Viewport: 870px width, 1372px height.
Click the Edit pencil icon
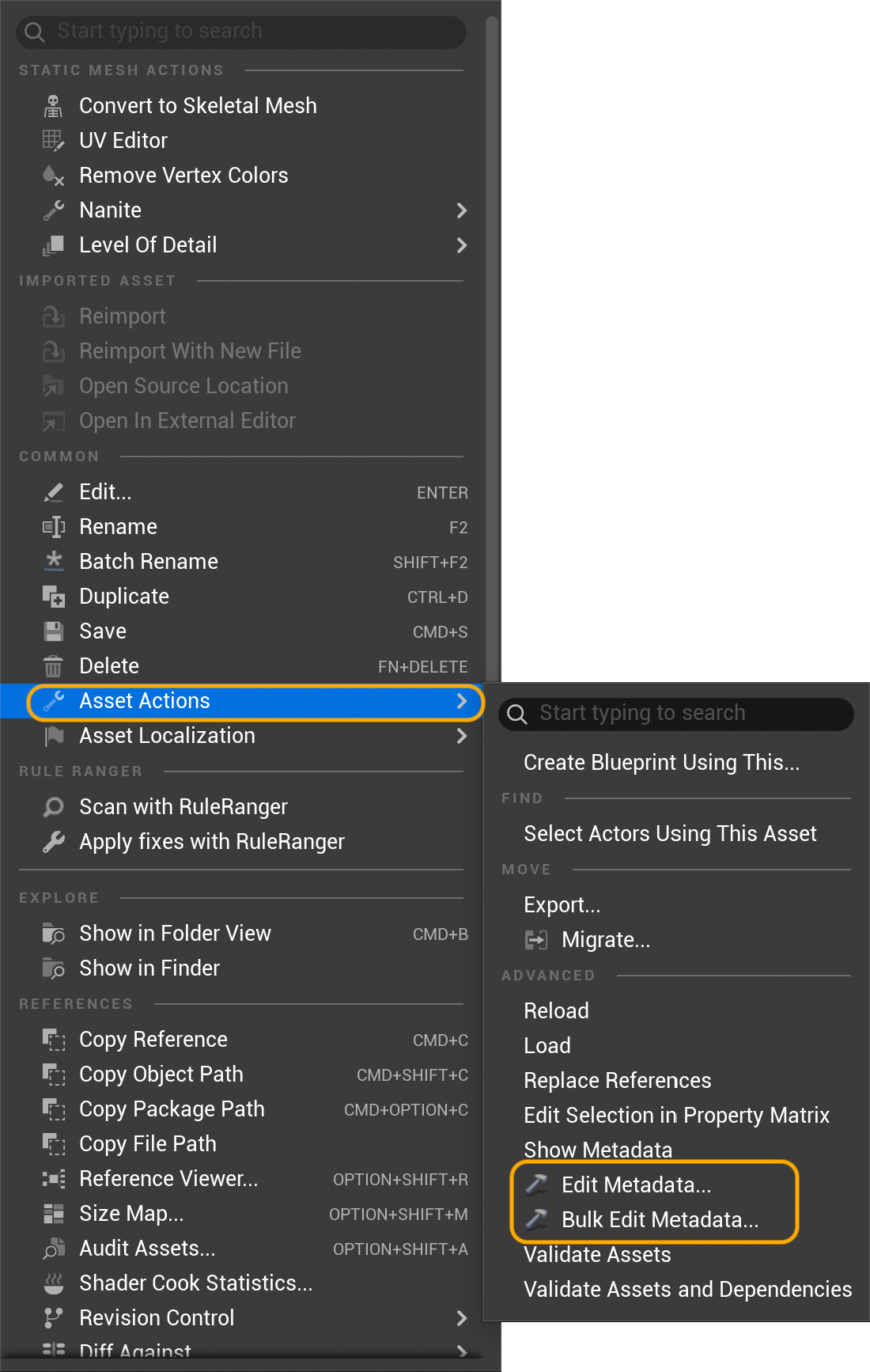pos(53,492)
